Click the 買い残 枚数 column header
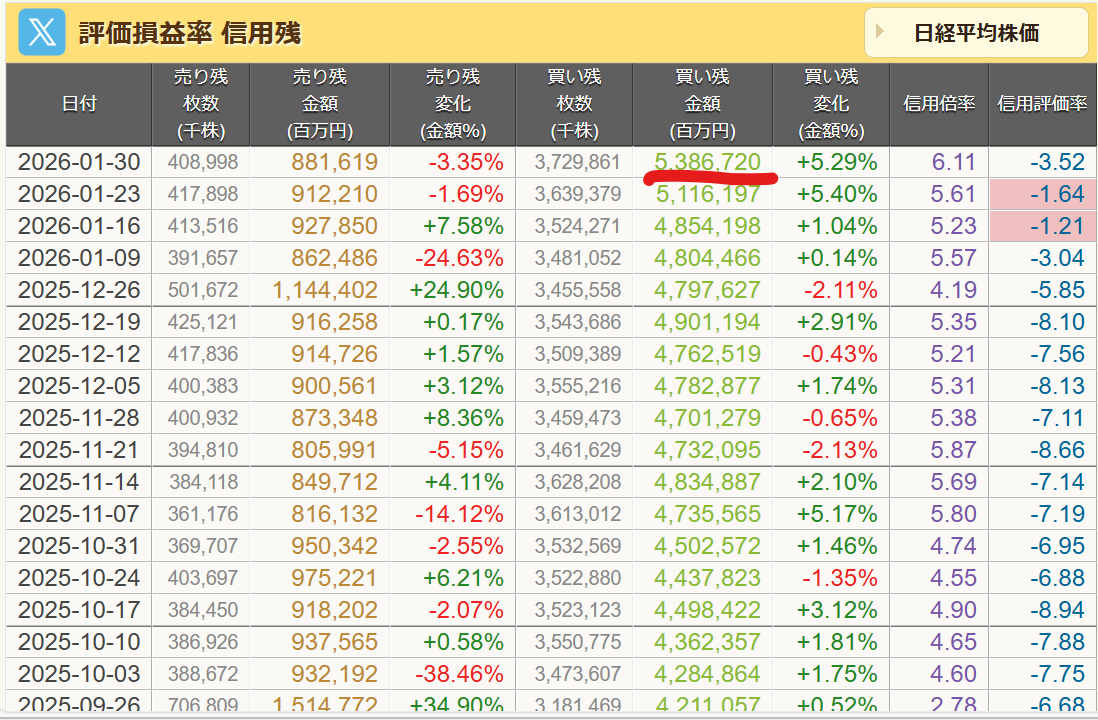1098x720 pixels. click(574, 104)
